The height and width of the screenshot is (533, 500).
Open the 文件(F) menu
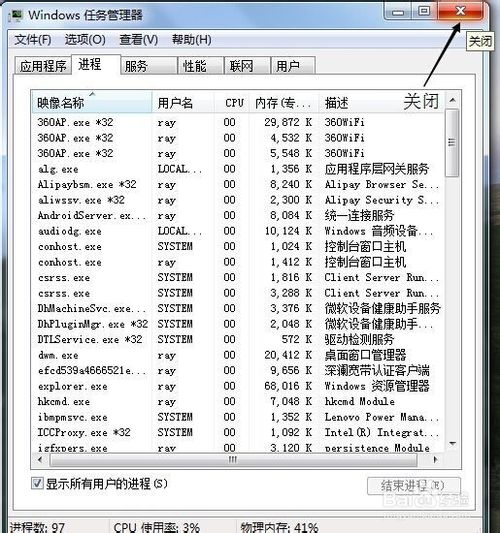(33, 40)
